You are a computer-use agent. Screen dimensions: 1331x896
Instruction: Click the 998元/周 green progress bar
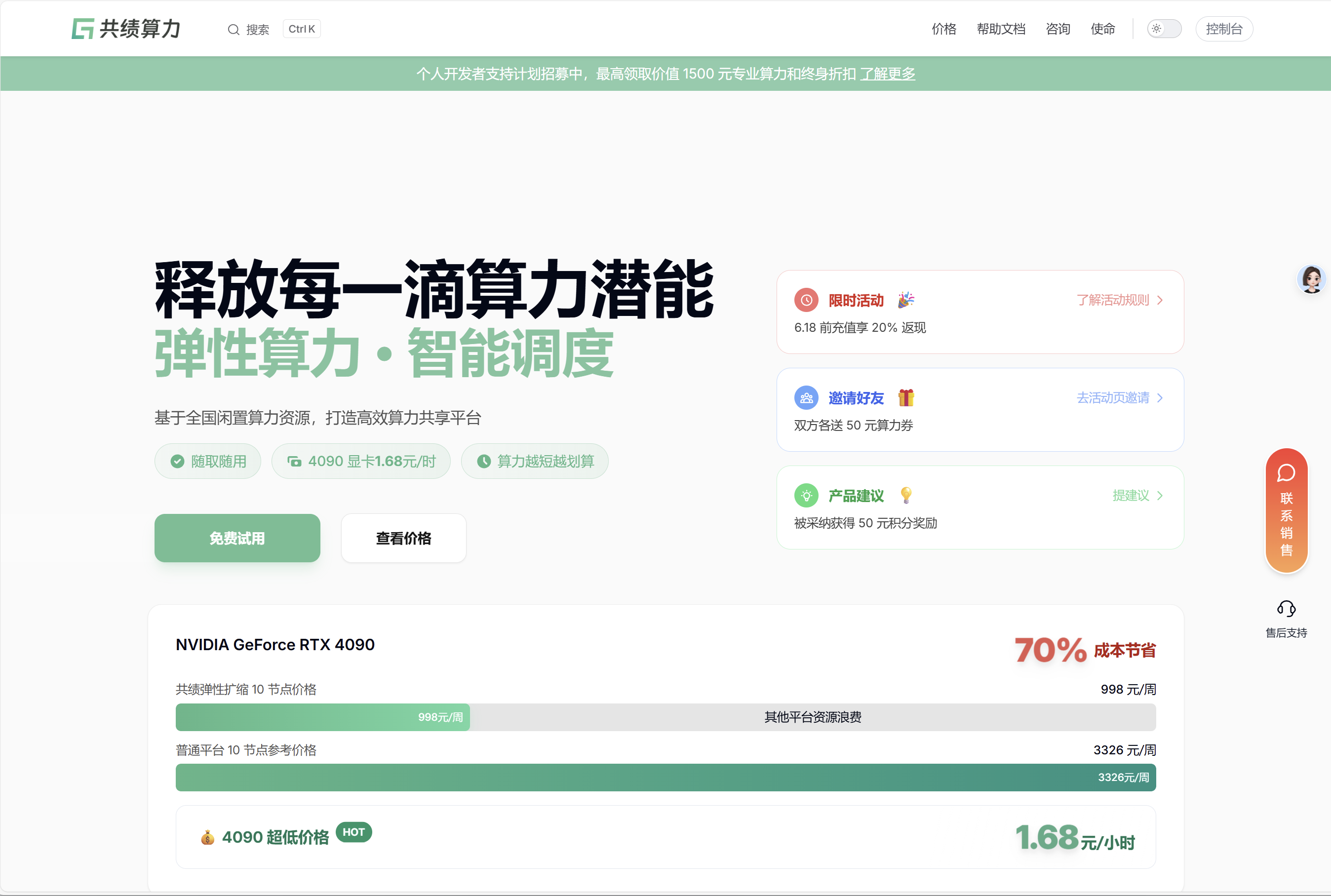[322, 717]
